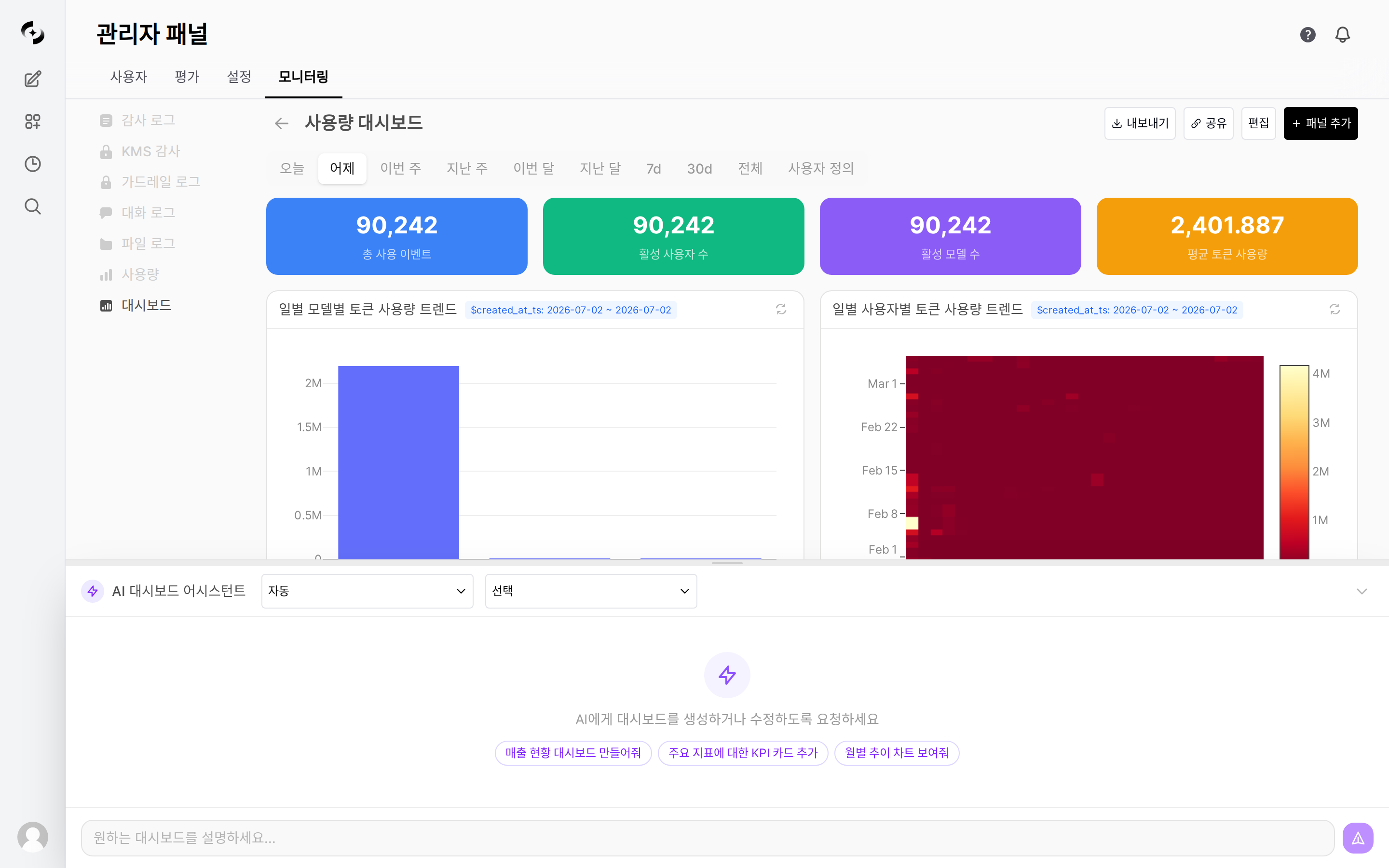The width and height of the screenshot is (1389, 868).
Task: Click the bright Feb 8 heatmap cell
Action: pos(912,523)
